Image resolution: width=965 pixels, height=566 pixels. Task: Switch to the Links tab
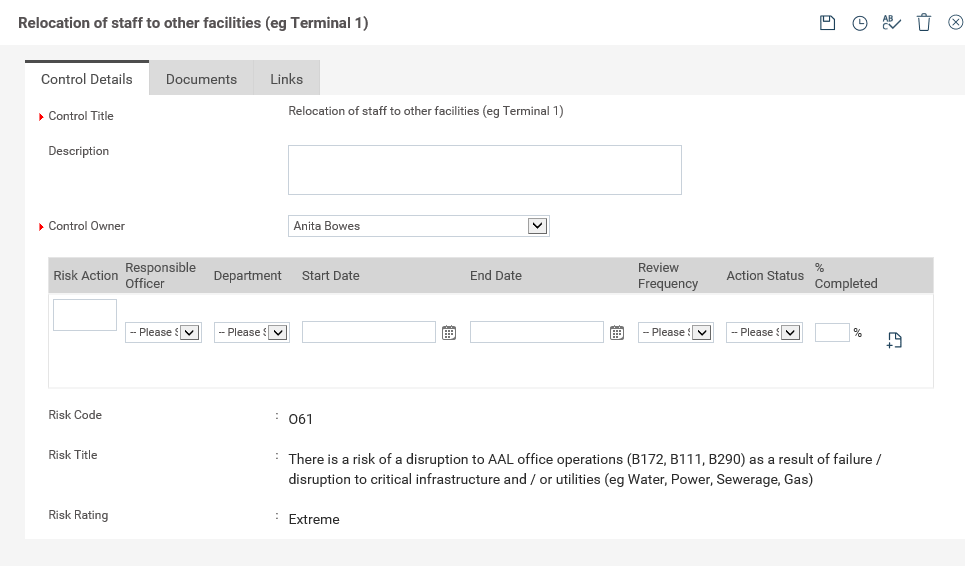286,79
